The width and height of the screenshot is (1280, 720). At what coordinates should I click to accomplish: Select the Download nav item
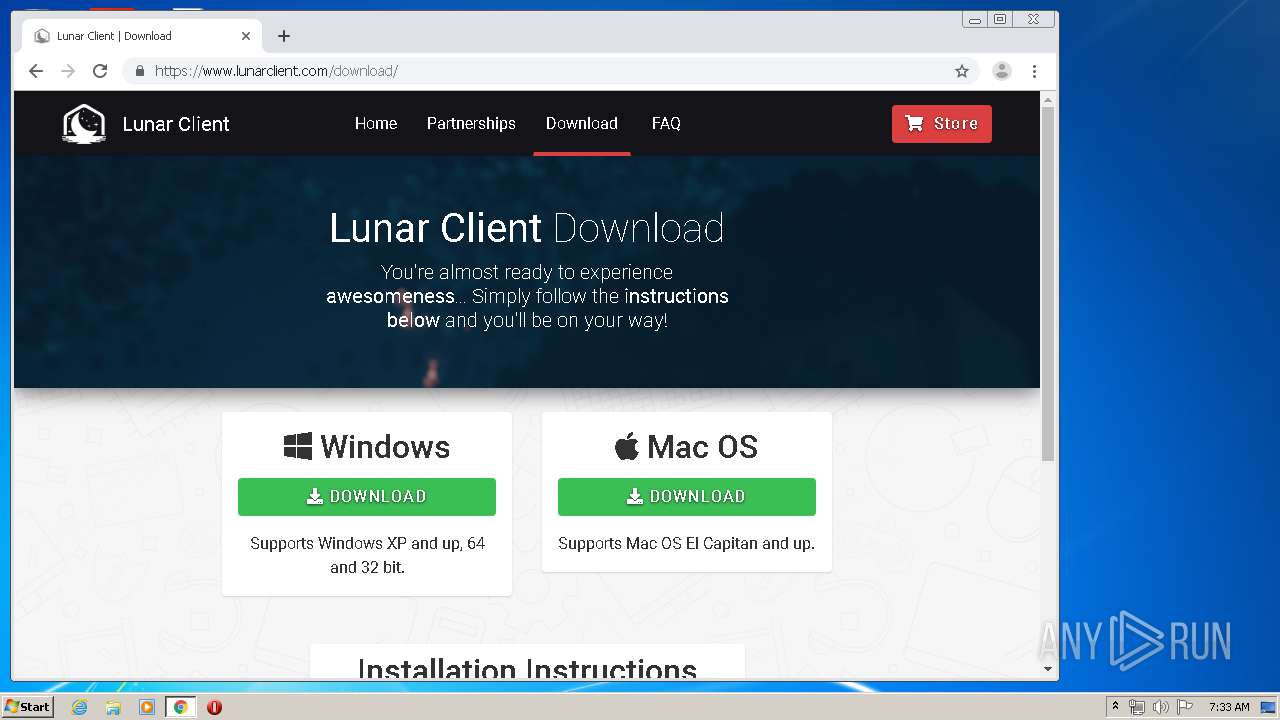click(x=582, y=124)
